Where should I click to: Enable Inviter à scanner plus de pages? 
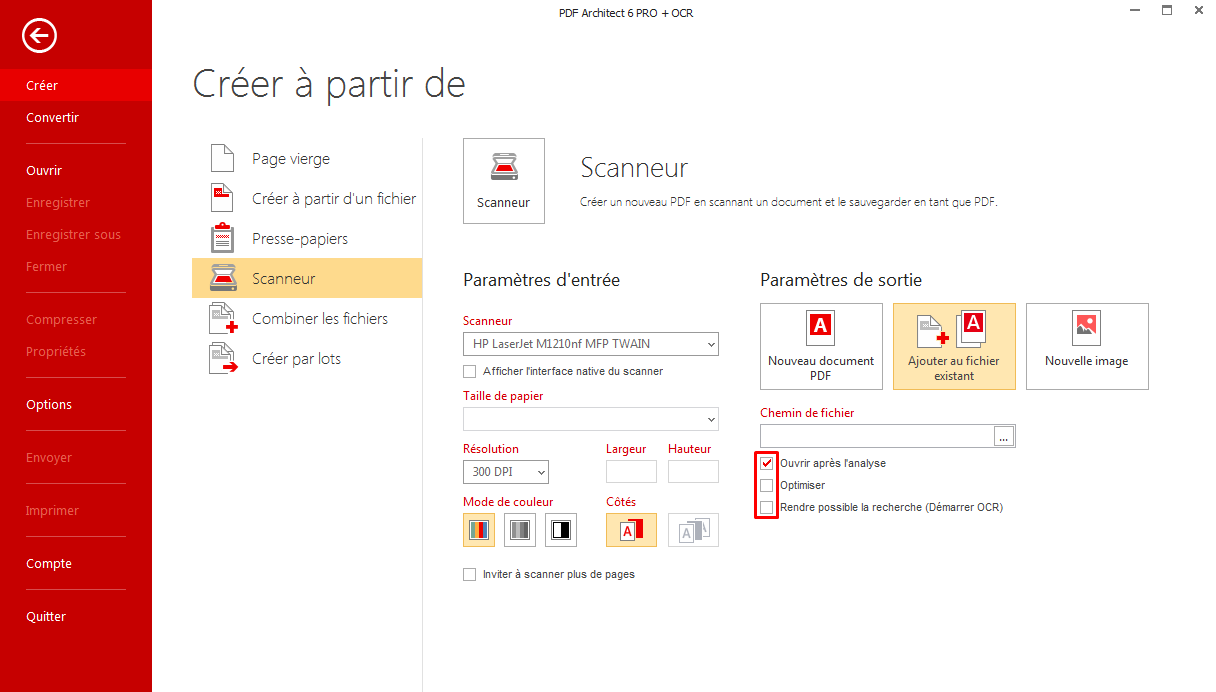click(x=470, y=574)
